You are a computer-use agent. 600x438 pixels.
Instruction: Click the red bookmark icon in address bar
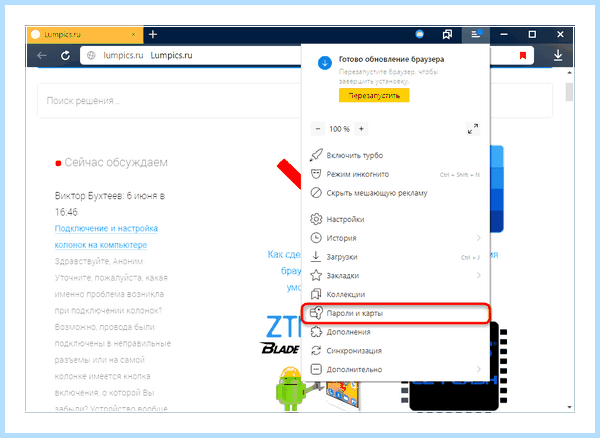(x=523, y=55)
